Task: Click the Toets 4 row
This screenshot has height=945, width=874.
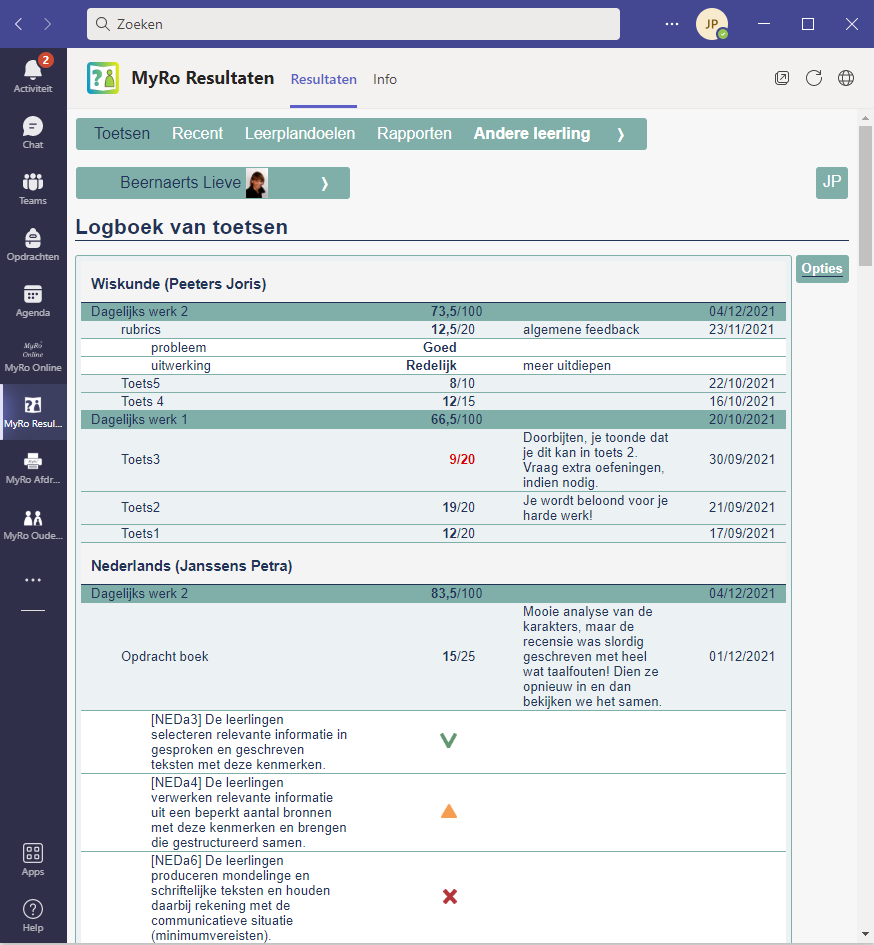Action: [x=433, y=402]
